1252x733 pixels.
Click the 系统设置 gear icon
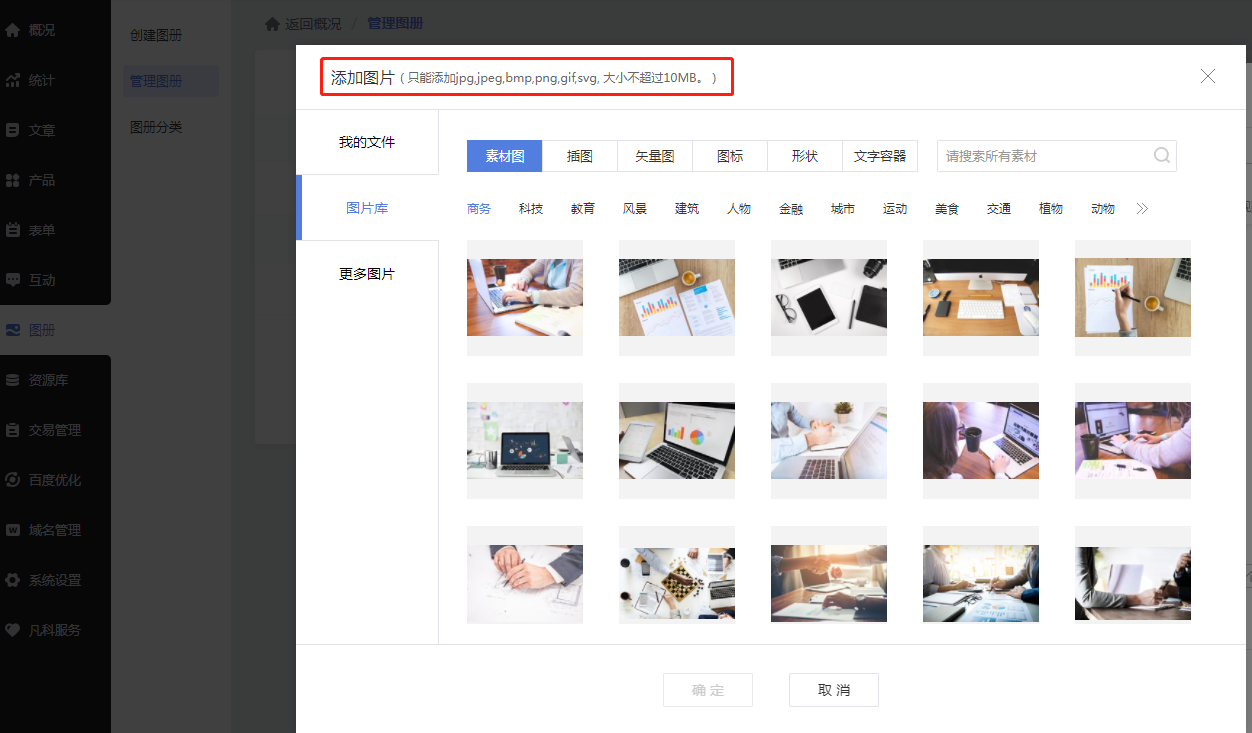click(13, 580)
